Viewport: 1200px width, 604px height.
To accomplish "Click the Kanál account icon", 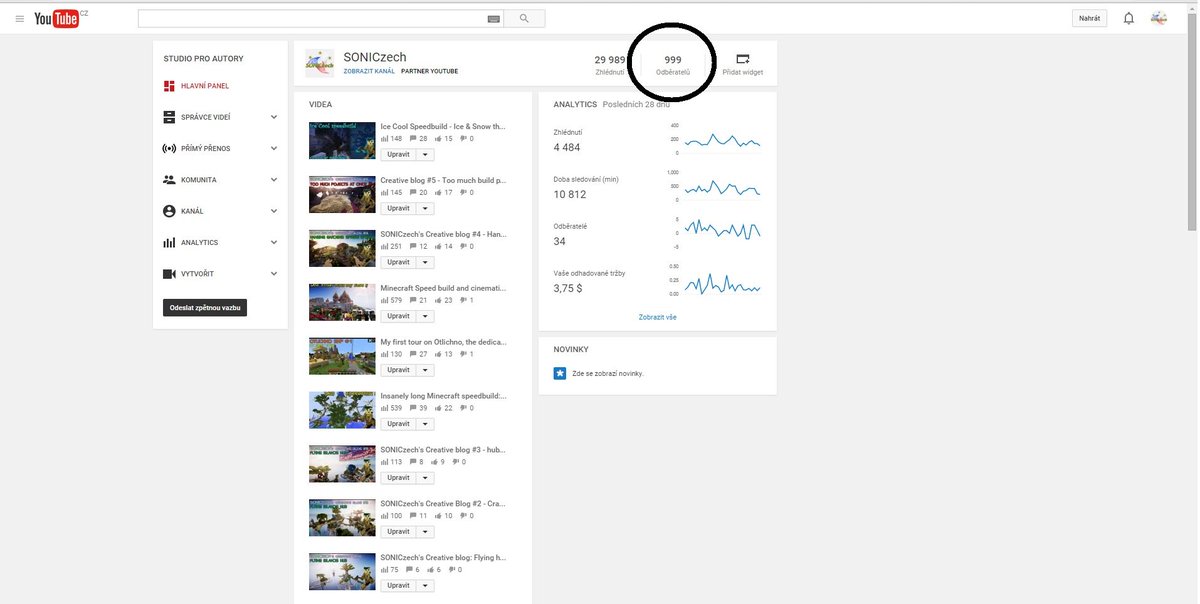I will [169, 211].
